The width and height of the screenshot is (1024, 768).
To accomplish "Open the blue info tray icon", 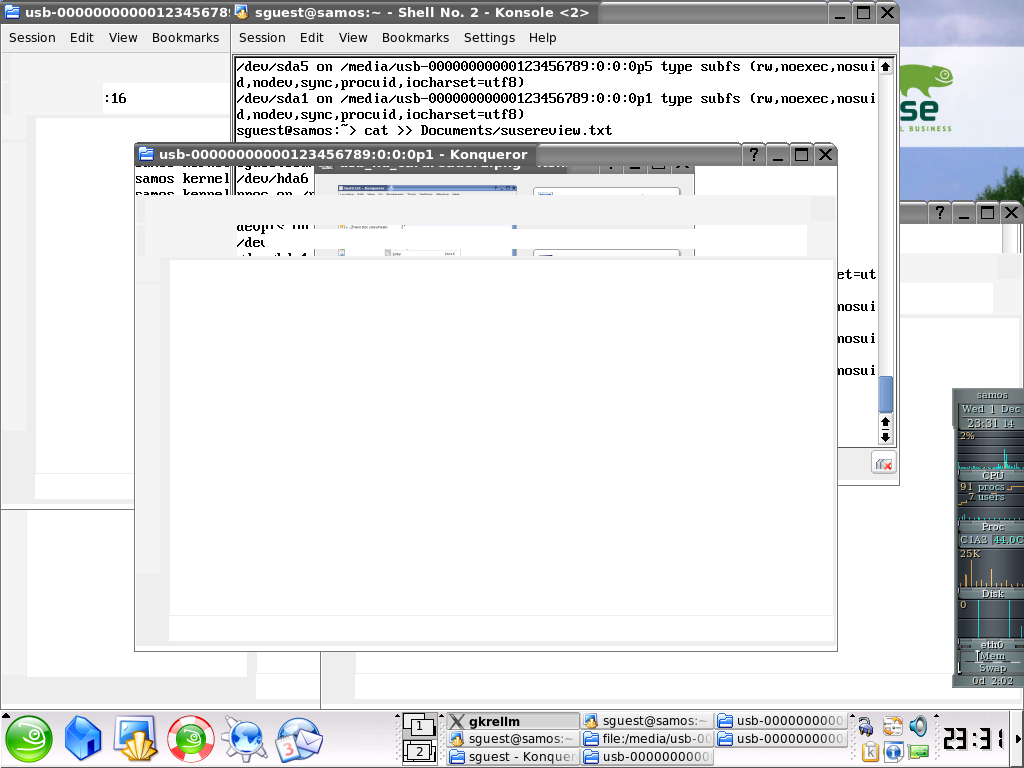I will point(893,752).
